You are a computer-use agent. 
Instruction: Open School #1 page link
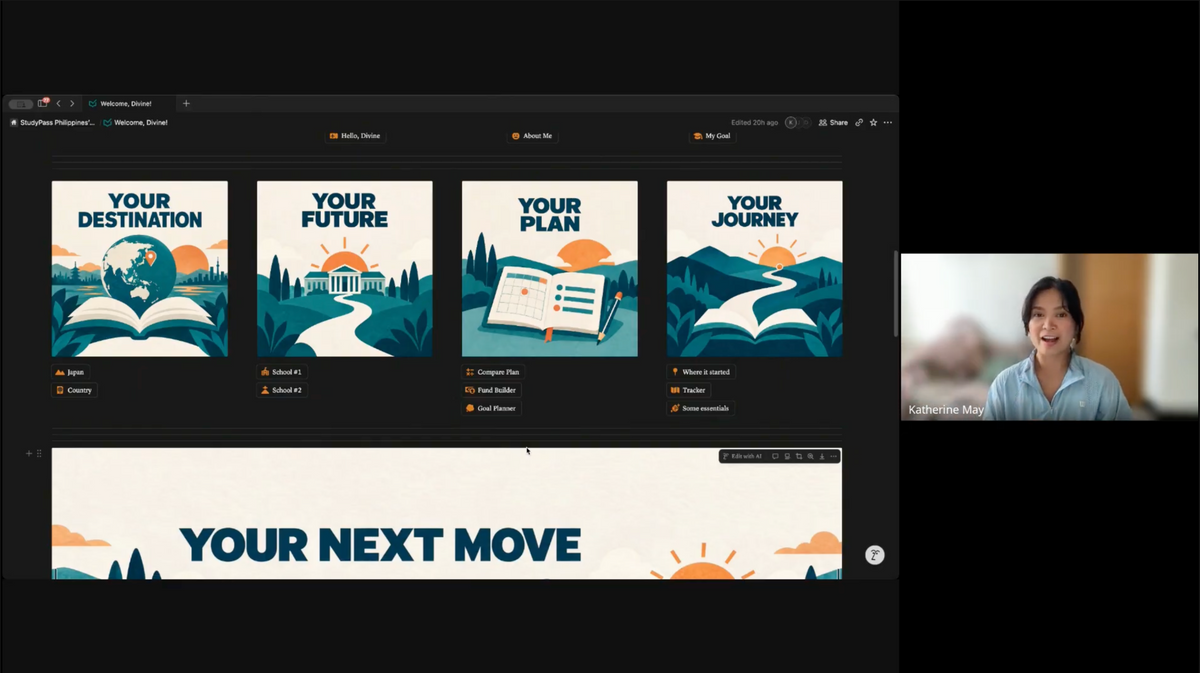point(281,372)
